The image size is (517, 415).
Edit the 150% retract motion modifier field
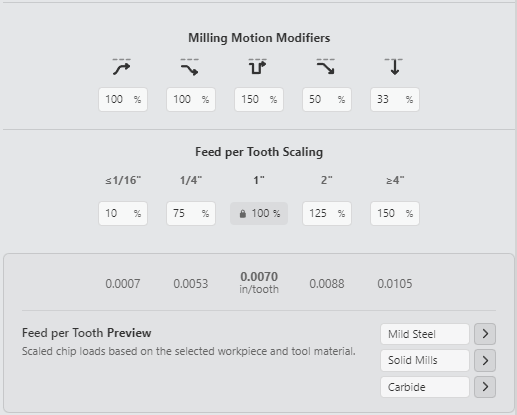pyautogui.click(x=259, y=99)
